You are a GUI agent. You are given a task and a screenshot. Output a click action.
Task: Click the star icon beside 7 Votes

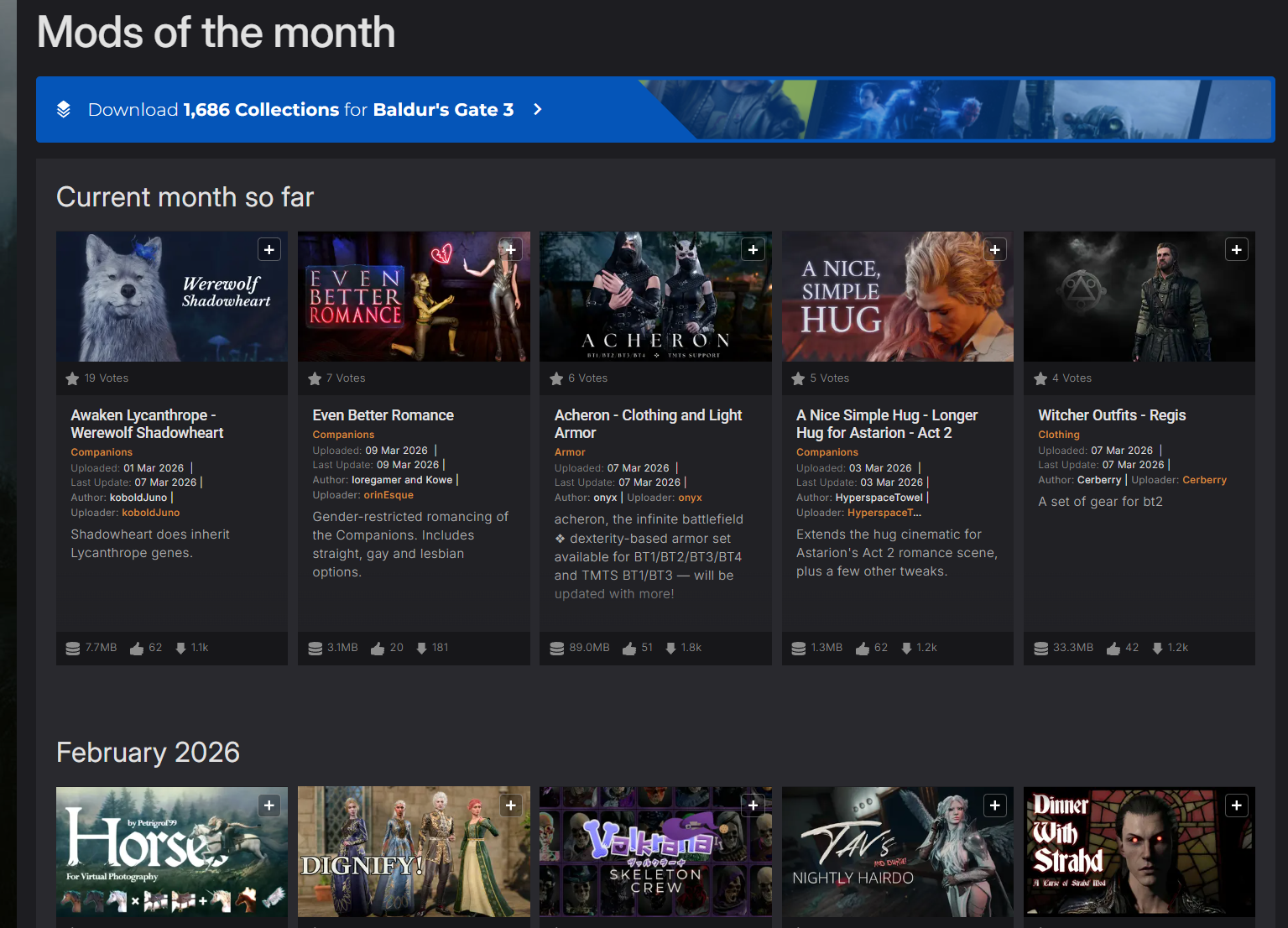pyautogui.click(x=315, y=378)
